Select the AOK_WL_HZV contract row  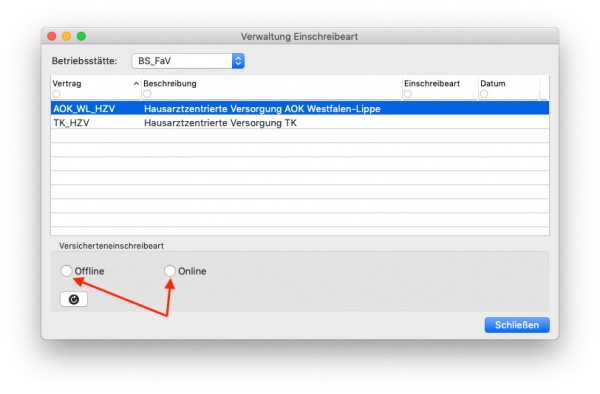[x=300, y=109]
